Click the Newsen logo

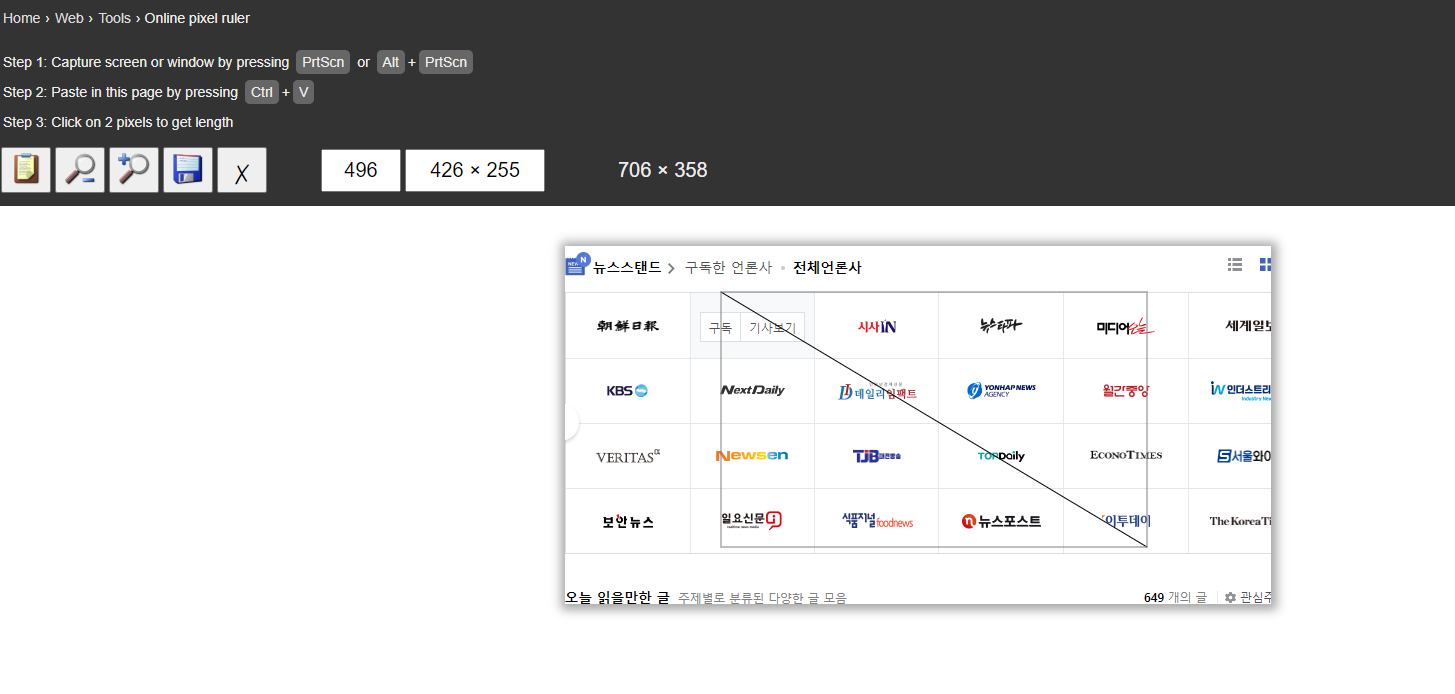point(752,456)
